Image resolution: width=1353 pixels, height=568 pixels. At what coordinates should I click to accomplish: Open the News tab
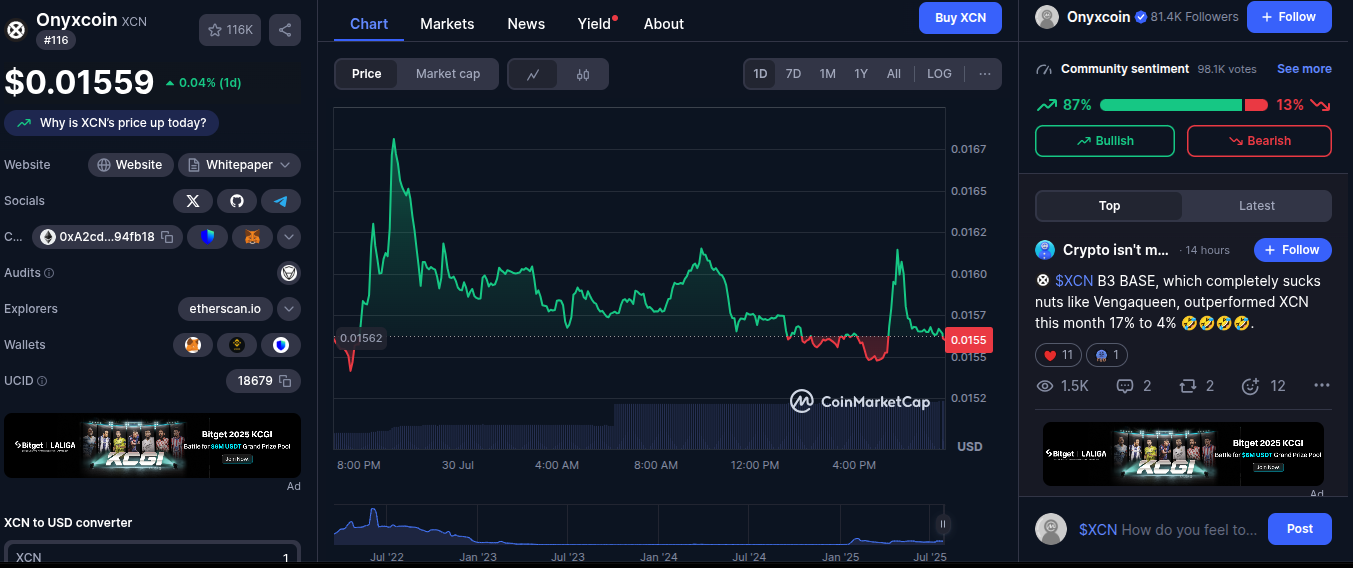(x=526, y=24)
